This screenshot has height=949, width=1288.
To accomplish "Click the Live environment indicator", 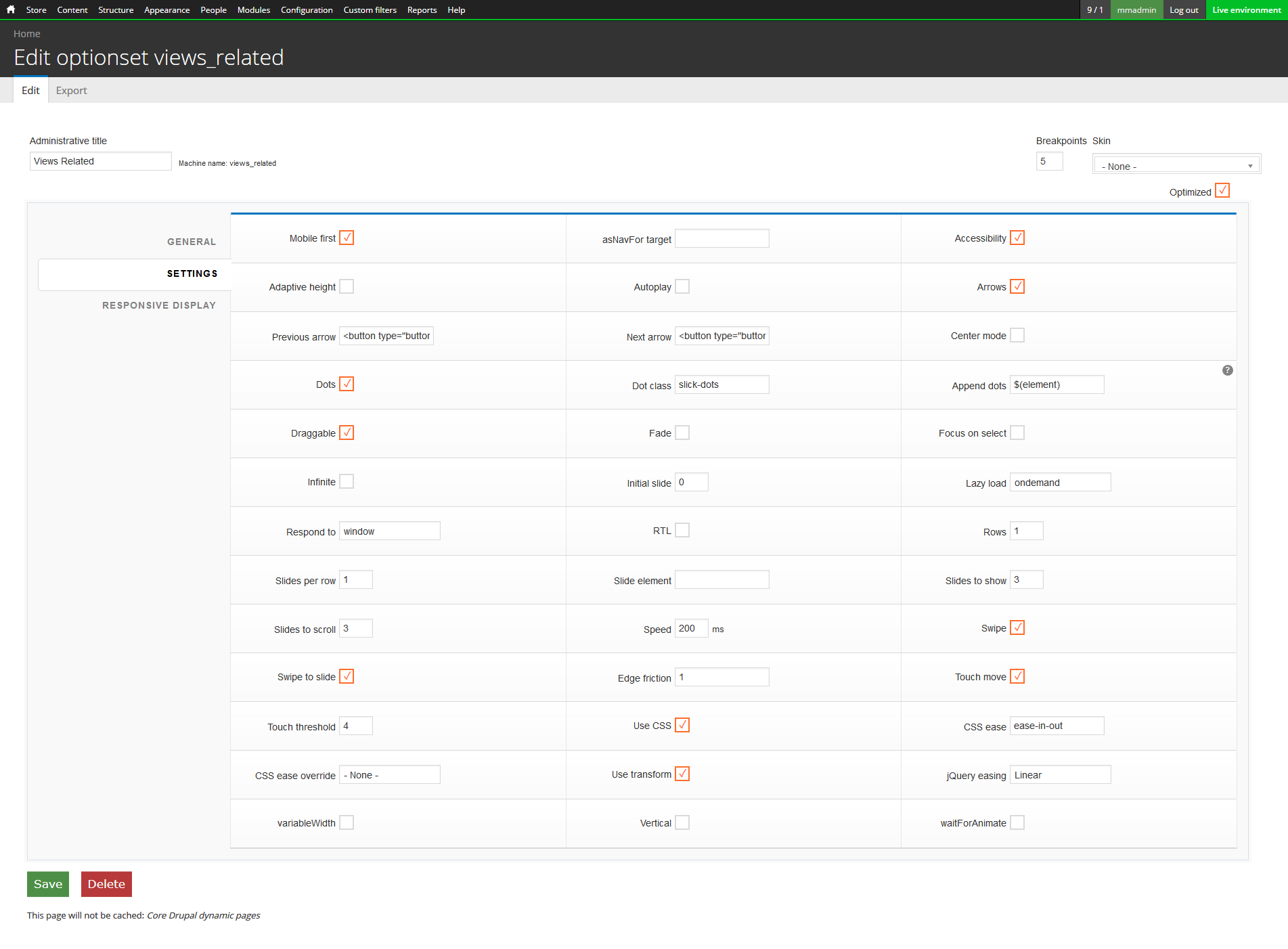I will 1247,9.
